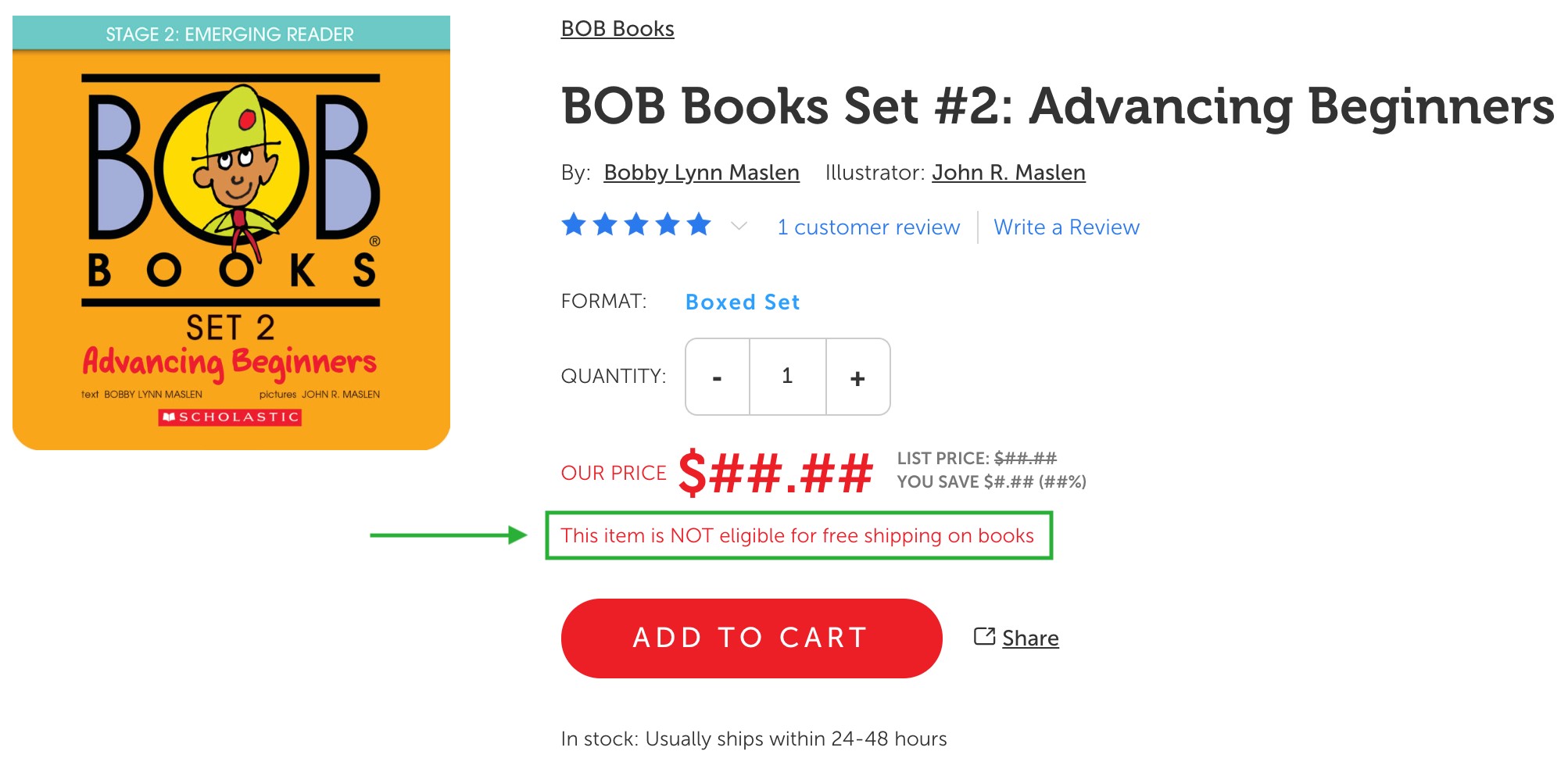Expand the rating breakdown chevron
This screenshot has width=1568, height=769.
click(x=739, y=226)
